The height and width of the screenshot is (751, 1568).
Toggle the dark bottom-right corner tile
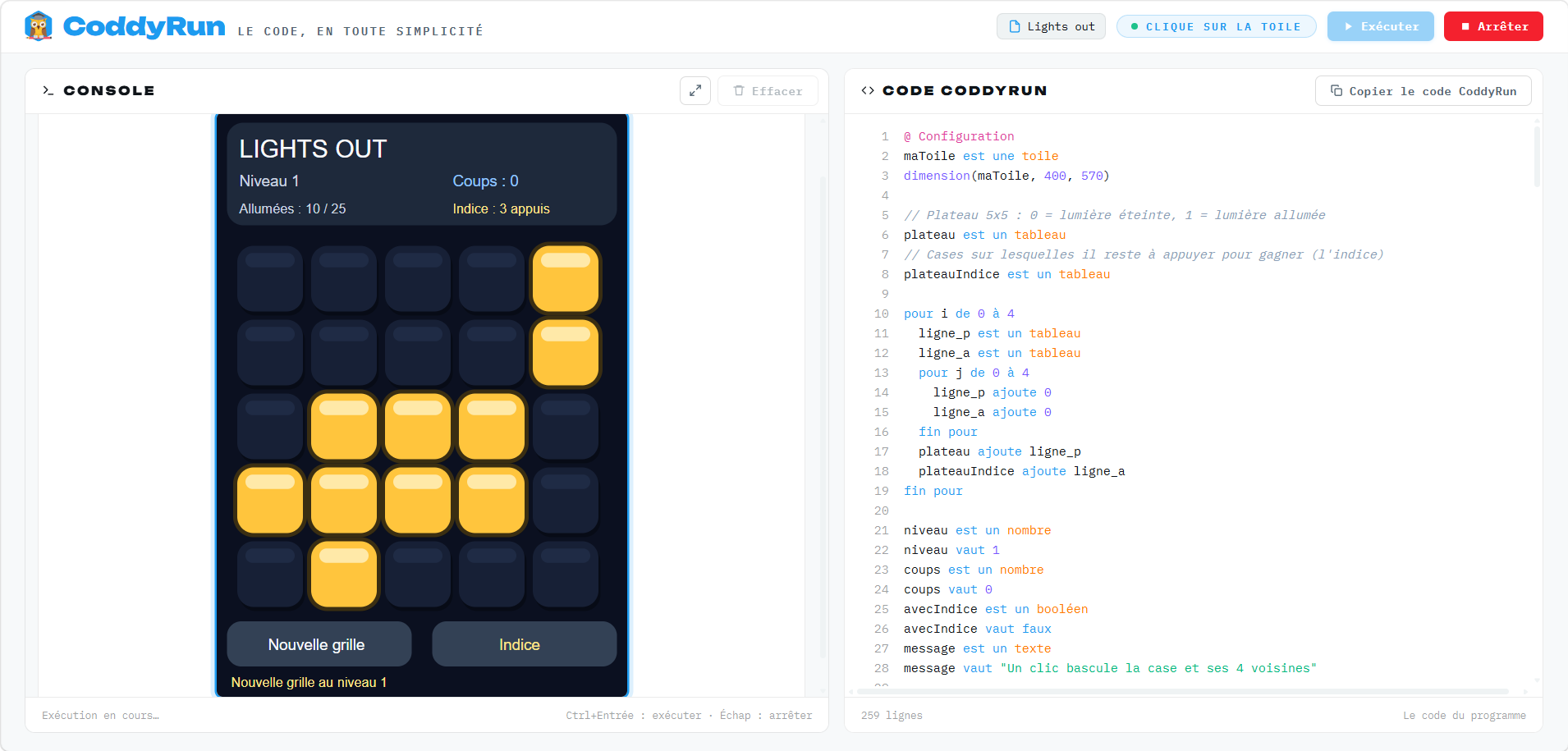click(x=566, y=575)
